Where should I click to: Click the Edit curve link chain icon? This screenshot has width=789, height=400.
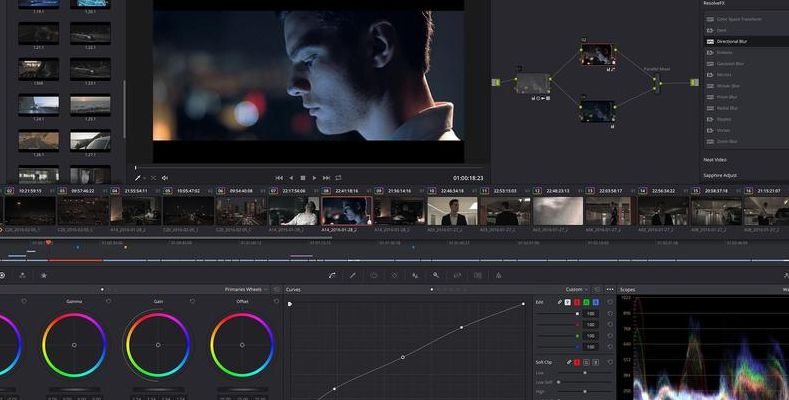pyautogui.click(x=560, y=302)
